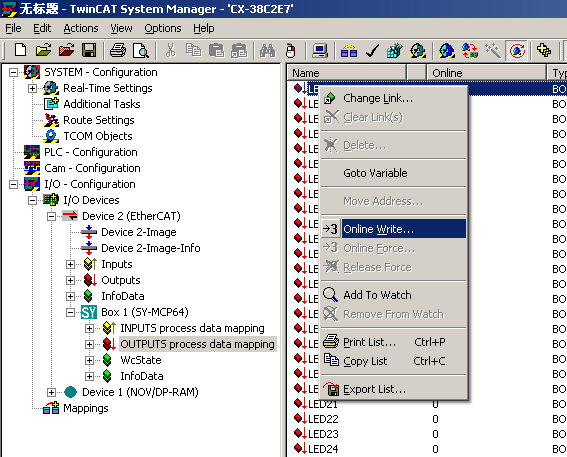Click the Save floppy disk icon
This screenshot has height=457, width=567.
pos(89,50)
